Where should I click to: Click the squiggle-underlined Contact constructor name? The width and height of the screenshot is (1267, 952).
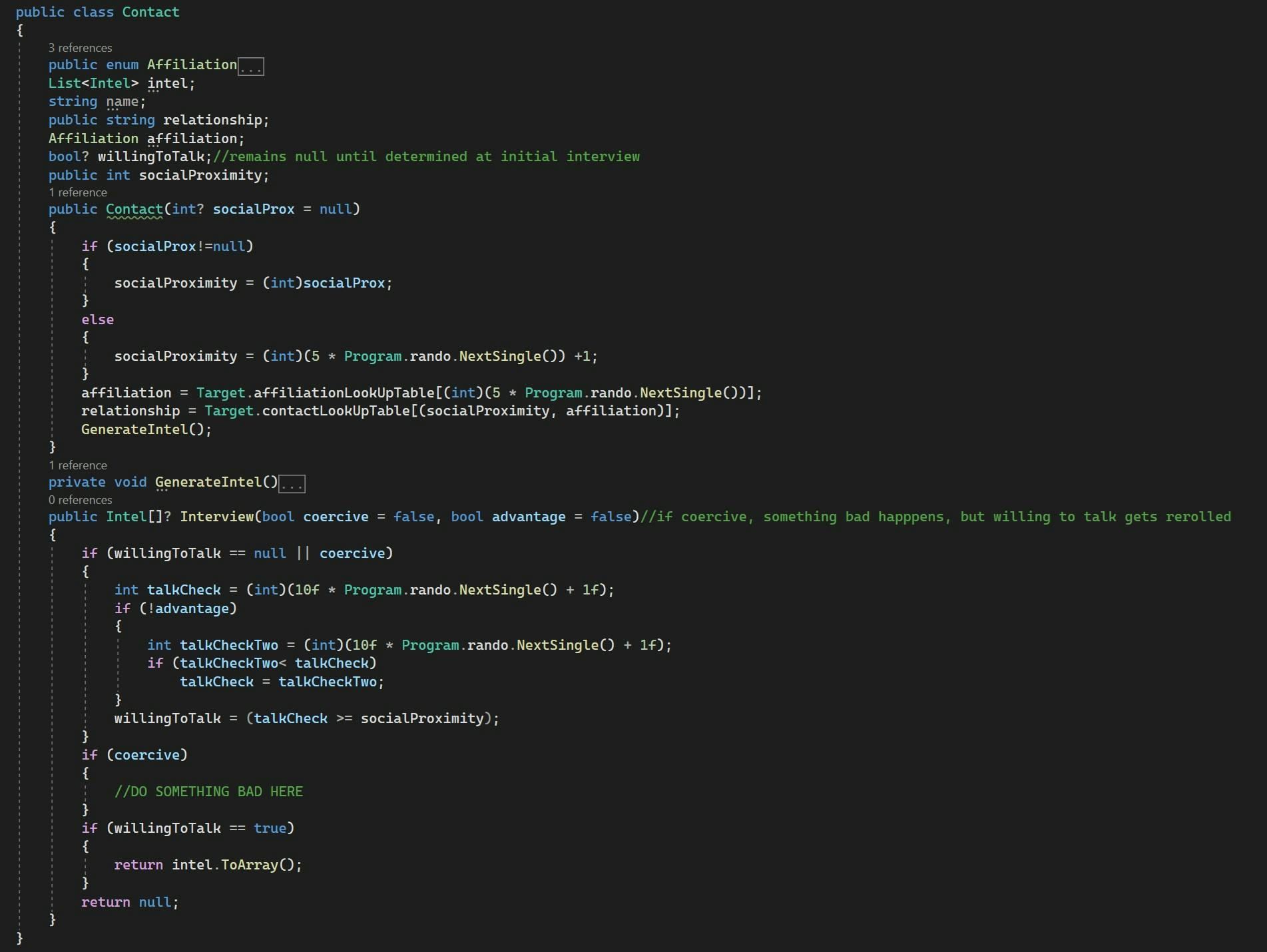[134, 209]
